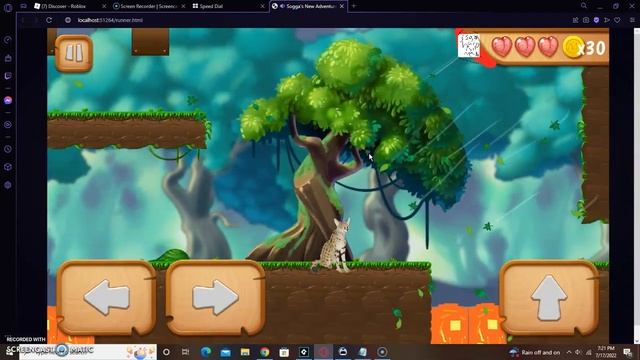This screenshot has width=640, height=360.
Task: Tap the up arrow jump button
Action: pos(549,297)
